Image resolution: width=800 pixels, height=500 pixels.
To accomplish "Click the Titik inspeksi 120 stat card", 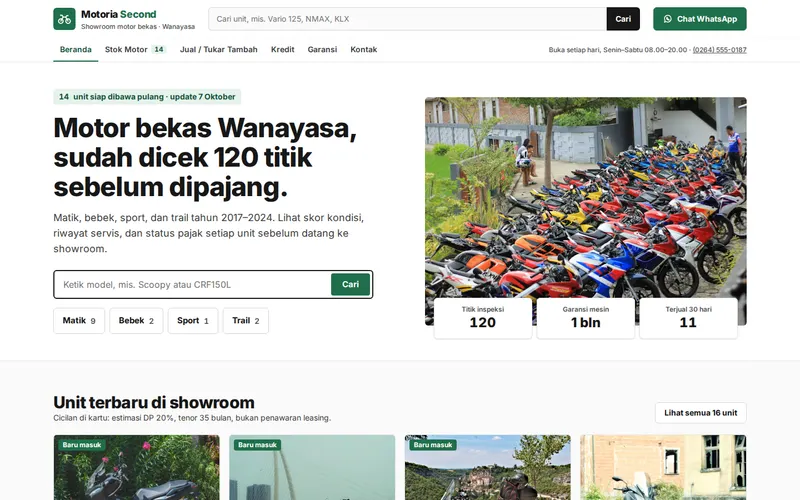I will pos(483,318).
